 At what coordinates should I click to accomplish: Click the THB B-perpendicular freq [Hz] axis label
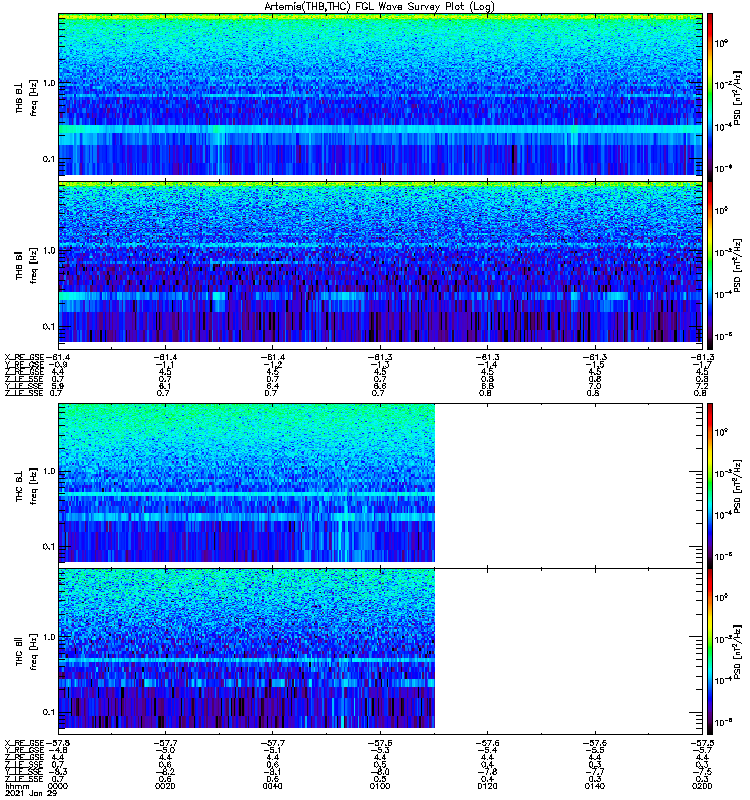(33, 98)
